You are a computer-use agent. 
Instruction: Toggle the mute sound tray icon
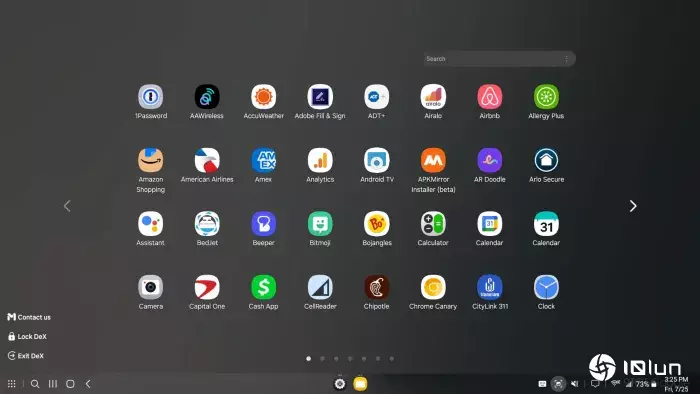click(575, 384)
